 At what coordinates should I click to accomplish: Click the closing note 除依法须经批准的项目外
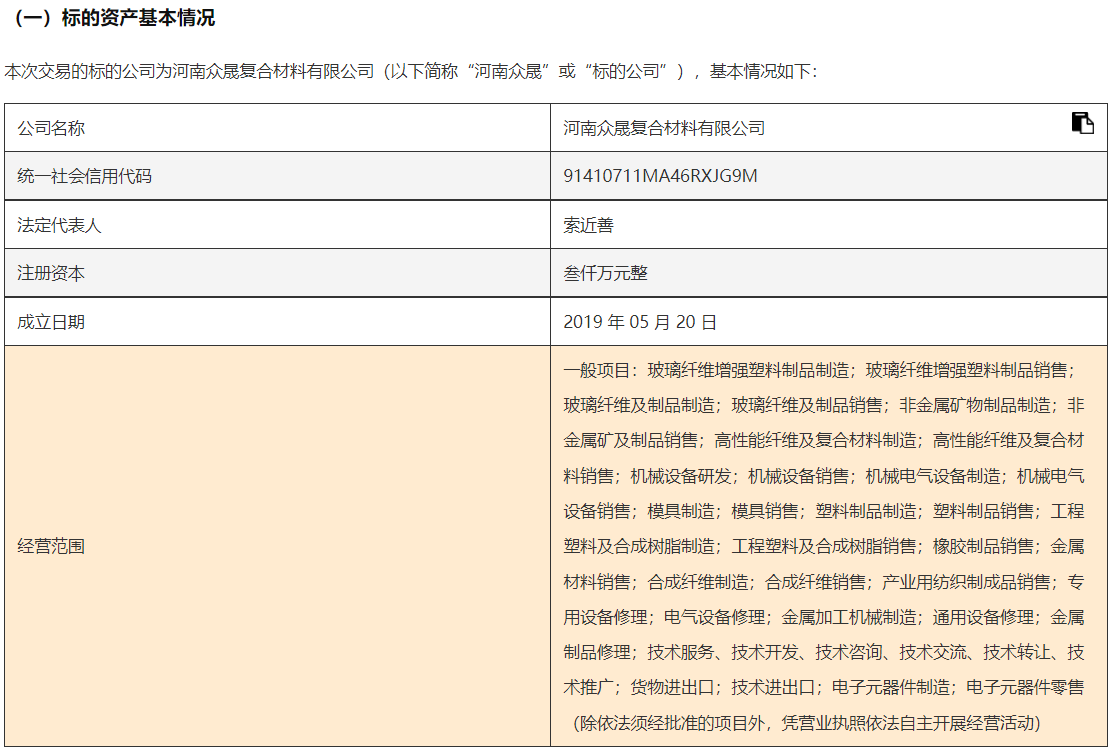click(x=806, y=723)
